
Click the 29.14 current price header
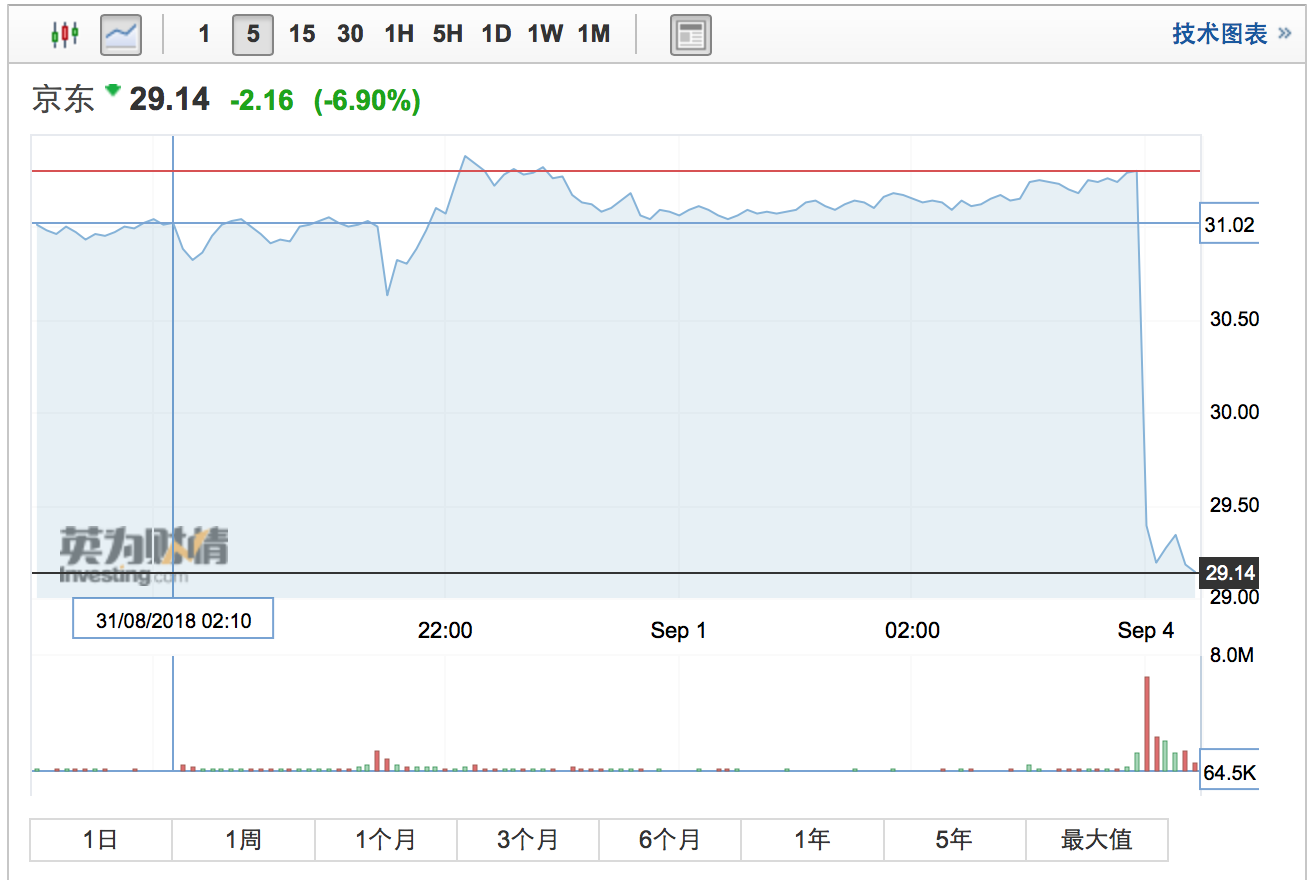[170, 99]
